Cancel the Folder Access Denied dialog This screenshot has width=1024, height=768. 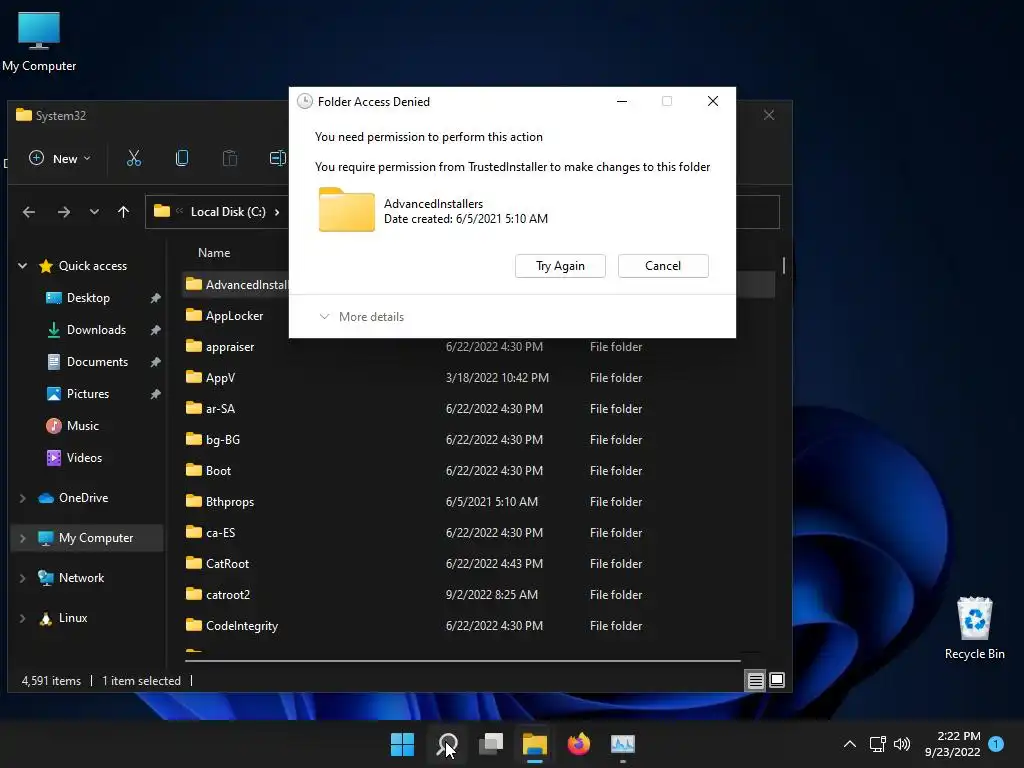click(x=663, y=266)
